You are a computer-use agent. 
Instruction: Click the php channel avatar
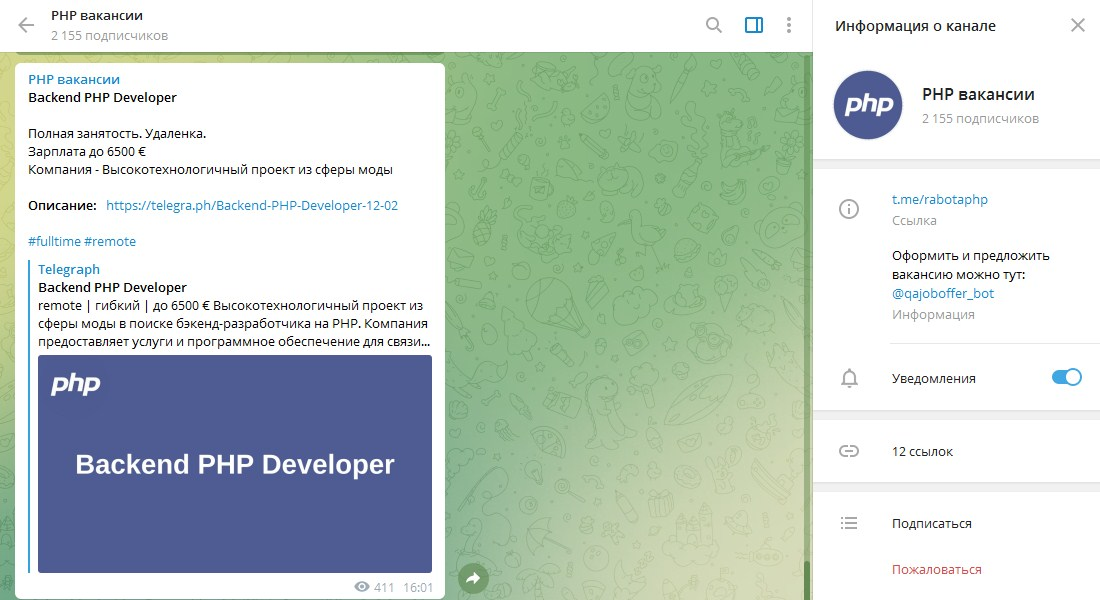[x=868, y=105]
